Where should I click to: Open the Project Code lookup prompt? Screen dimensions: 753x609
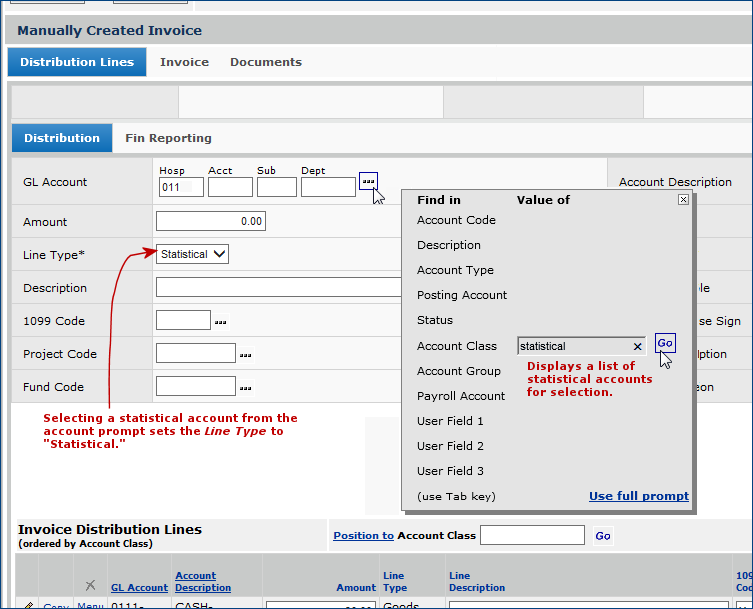coord(245,355)
